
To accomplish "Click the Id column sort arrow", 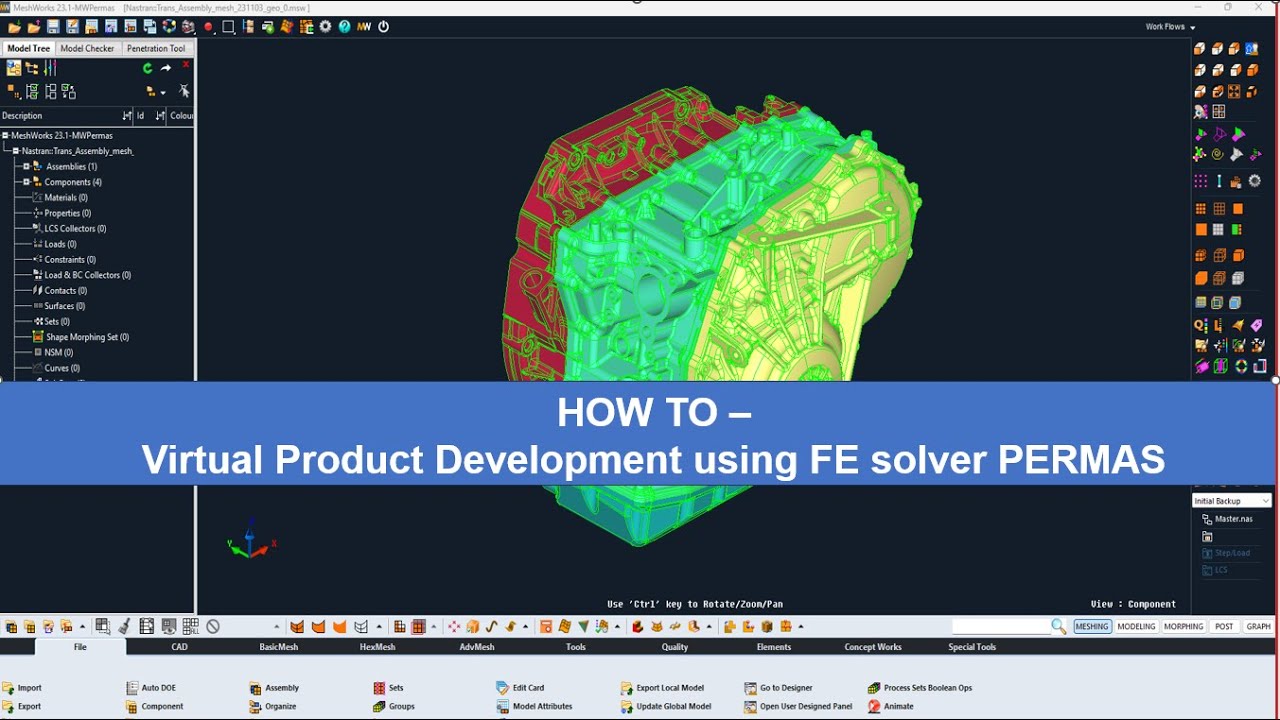I will pos(160,116).
